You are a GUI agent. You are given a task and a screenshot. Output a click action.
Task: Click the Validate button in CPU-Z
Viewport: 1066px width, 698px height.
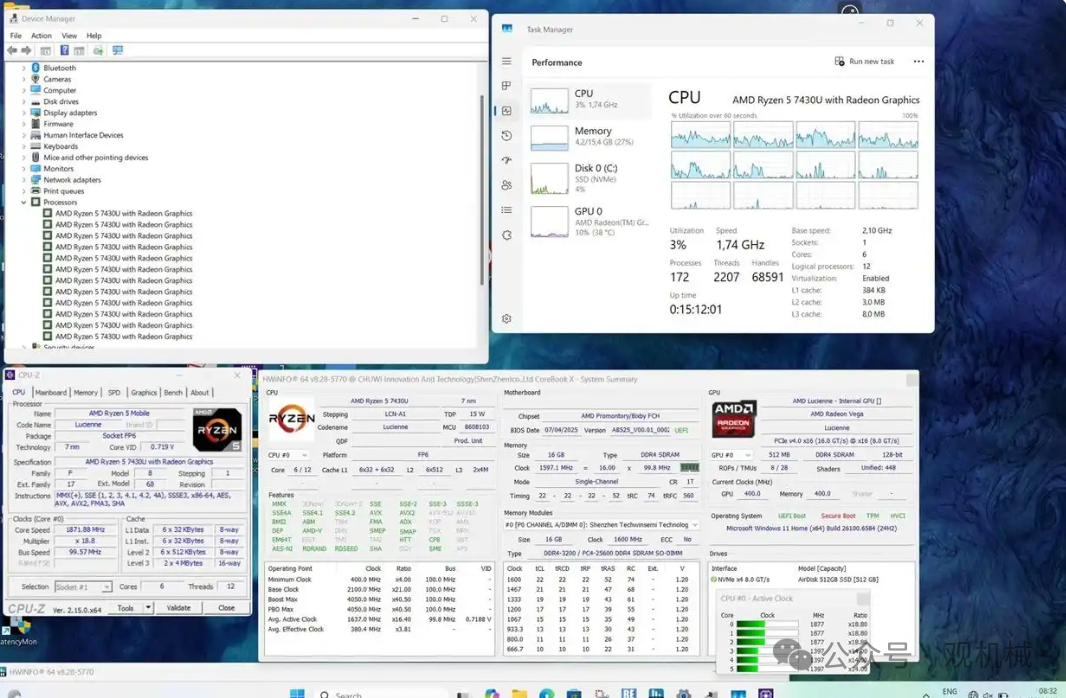click(x=179, y=608)
